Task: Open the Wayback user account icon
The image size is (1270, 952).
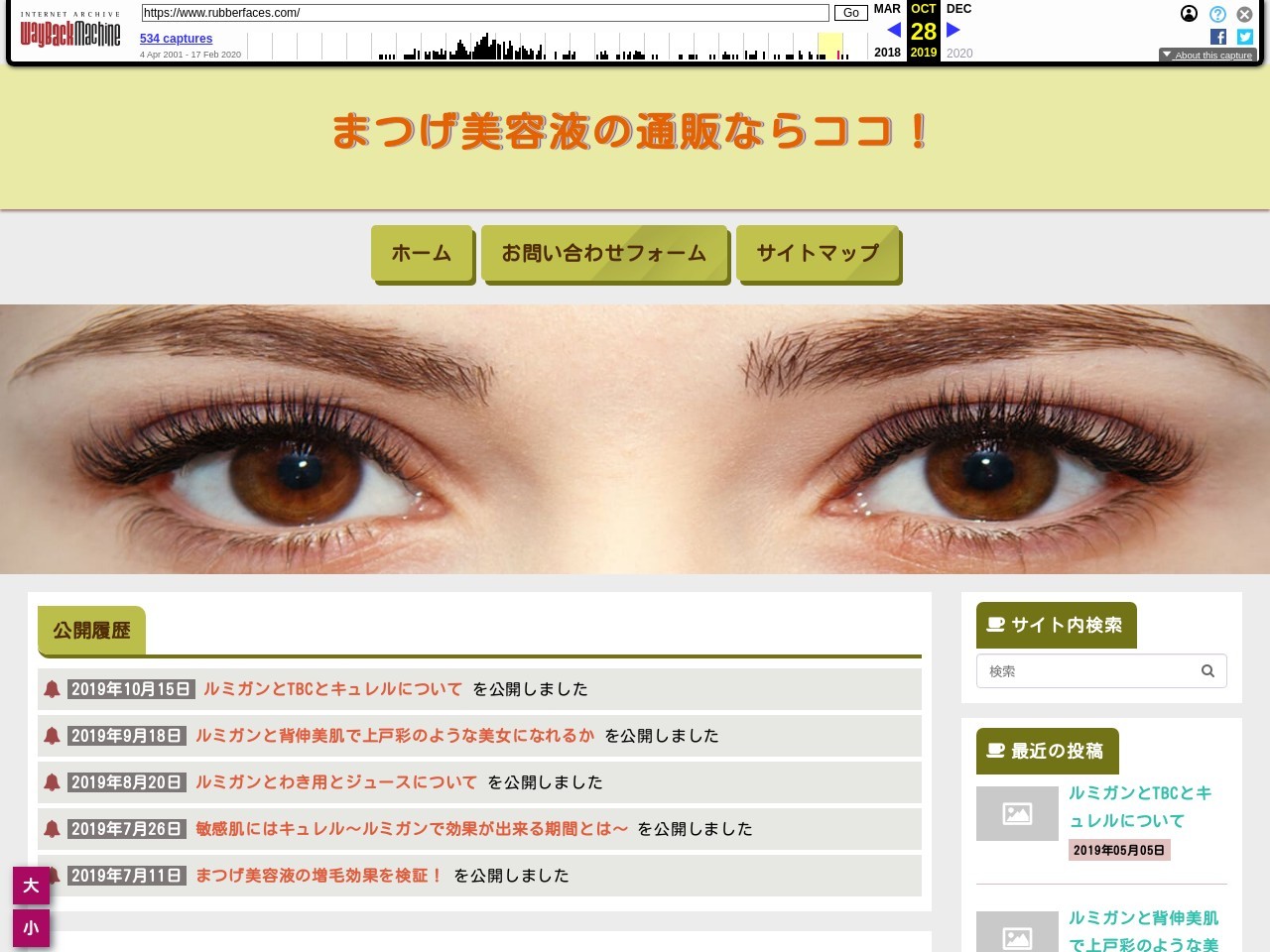Action: pyautogui.click(x=1189, y=14)
